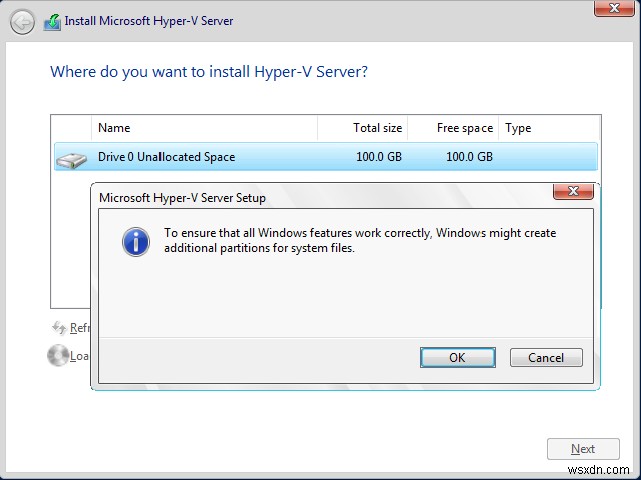Click the partially hidden Refresh link

[x=80, y=328]
